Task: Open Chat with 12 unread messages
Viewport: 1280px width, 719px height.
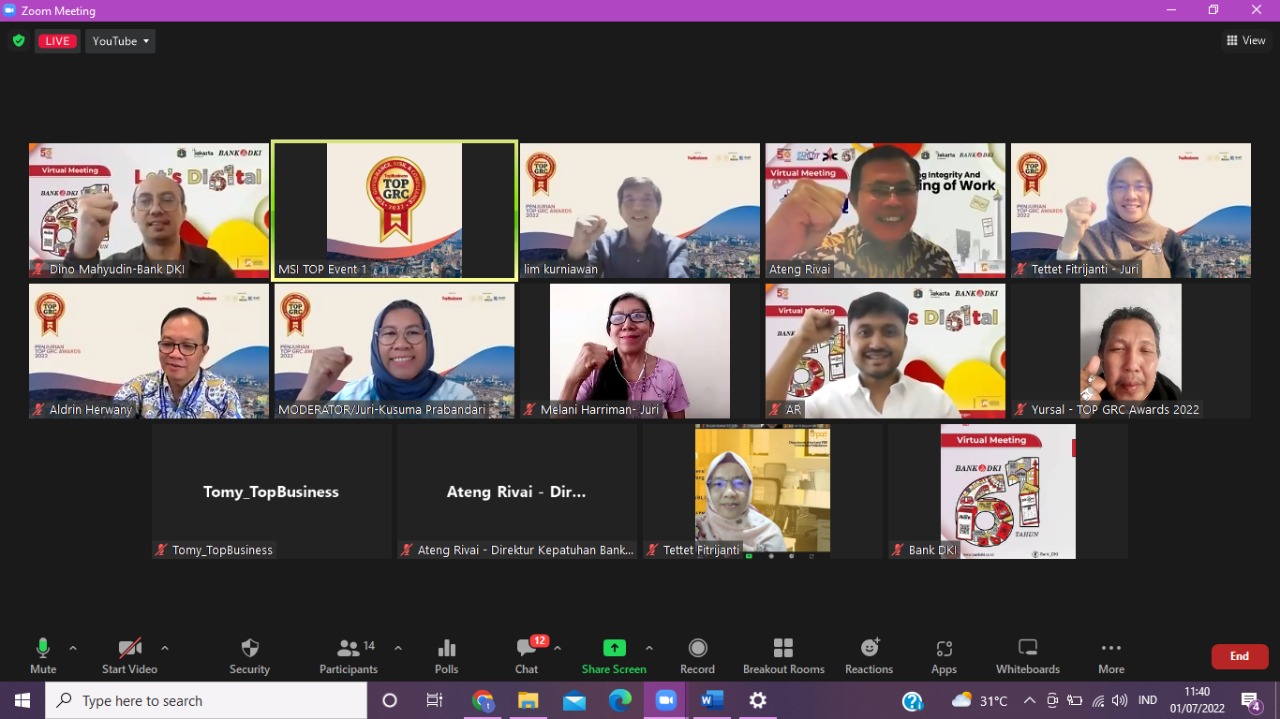Action: pos(526,656)
